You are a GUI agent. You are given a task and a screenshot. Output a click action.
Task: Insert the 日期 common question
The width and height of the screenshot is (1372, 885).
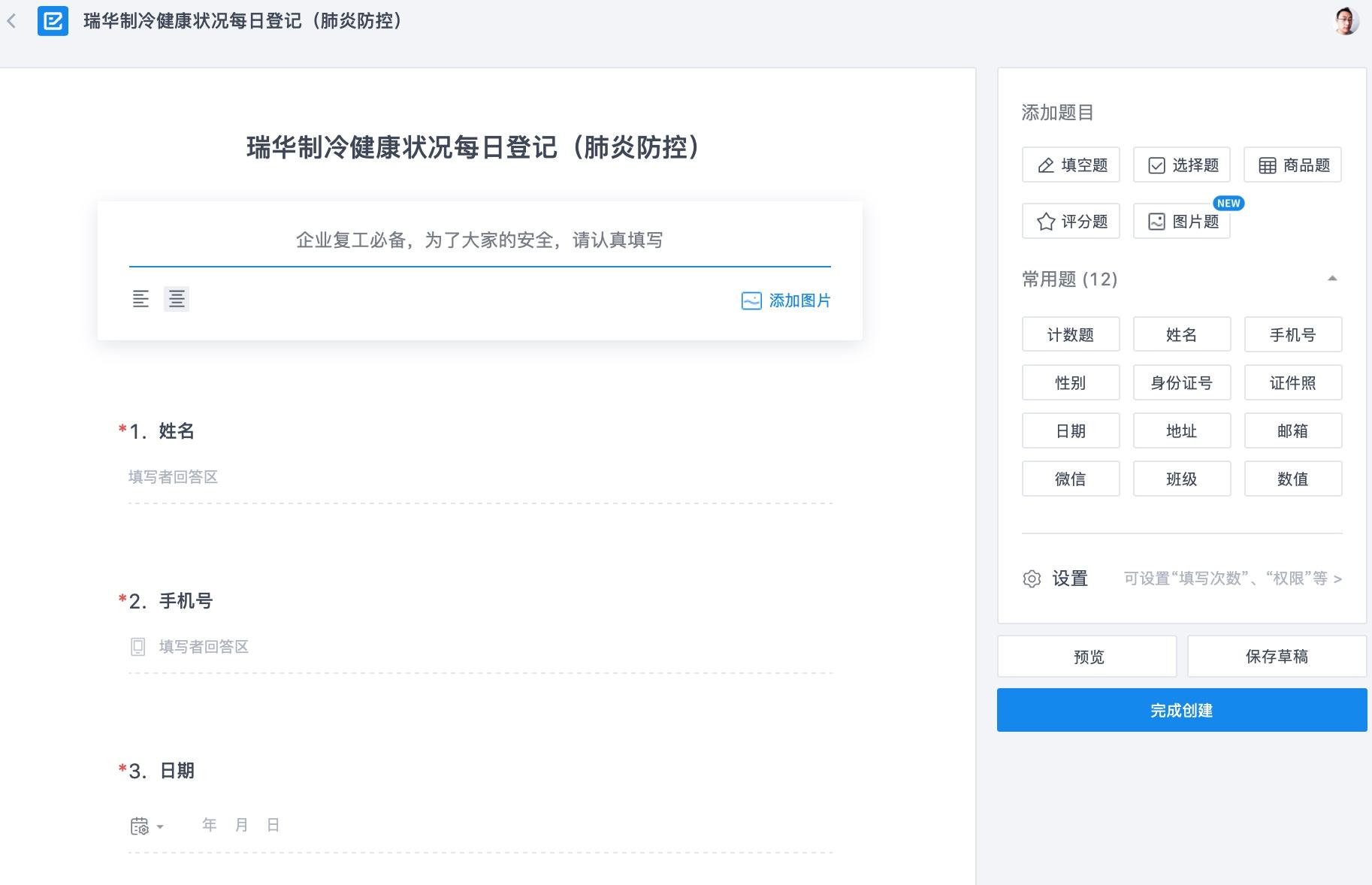(1071, 430)
